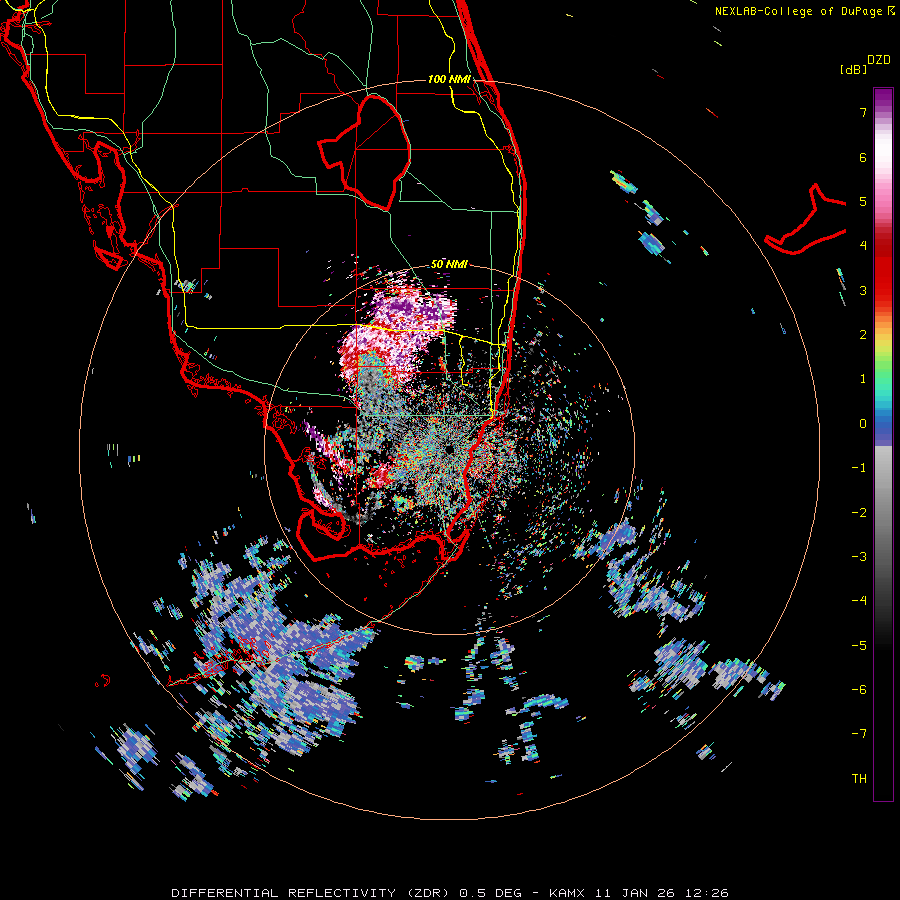Click the Differential Reflectivity product caption
Image resolution: width=900 pixels, height=900 pixels.
tap(450, 893)
